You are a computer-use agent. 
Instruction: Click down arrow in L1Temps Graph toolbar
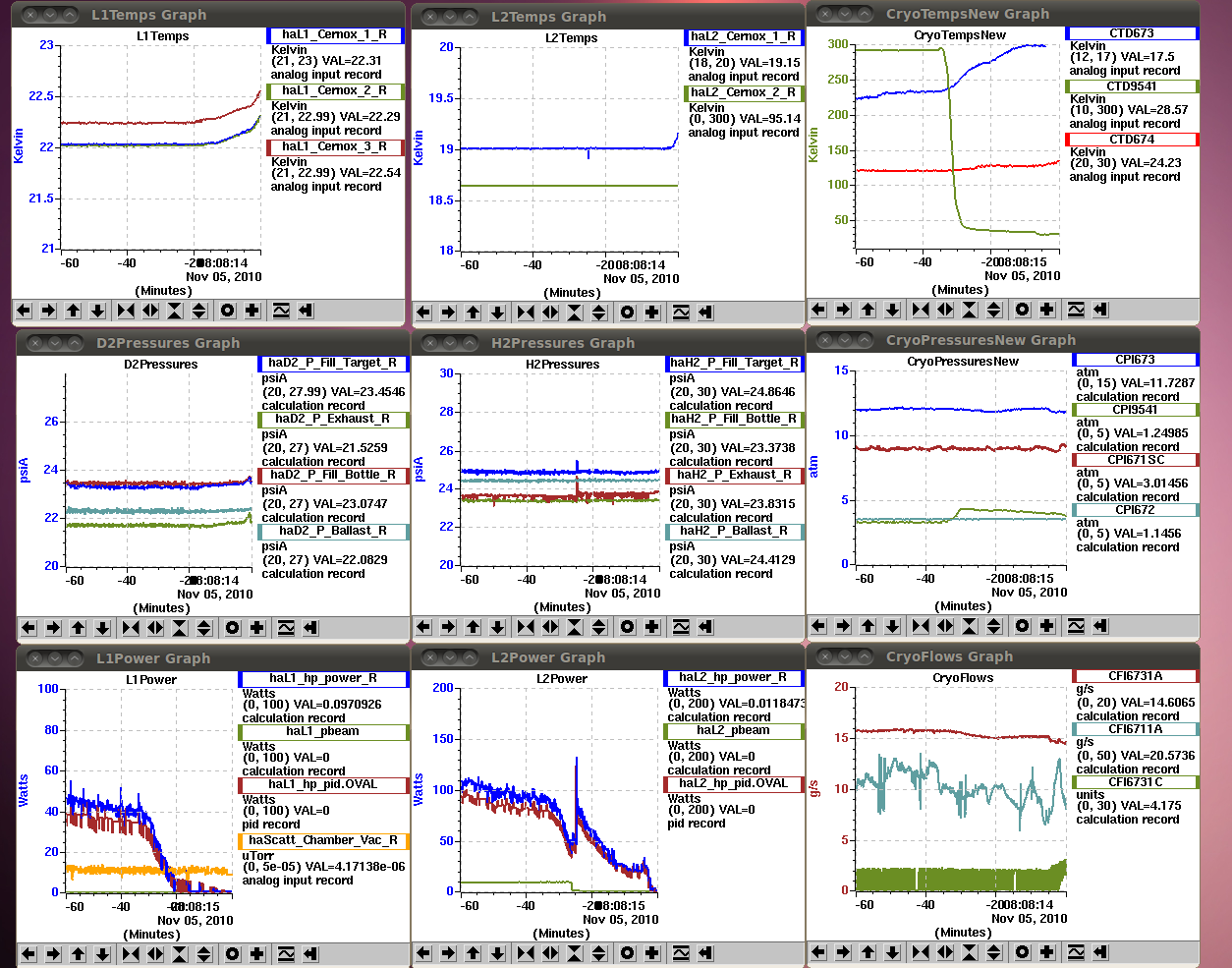pos(97,311)
